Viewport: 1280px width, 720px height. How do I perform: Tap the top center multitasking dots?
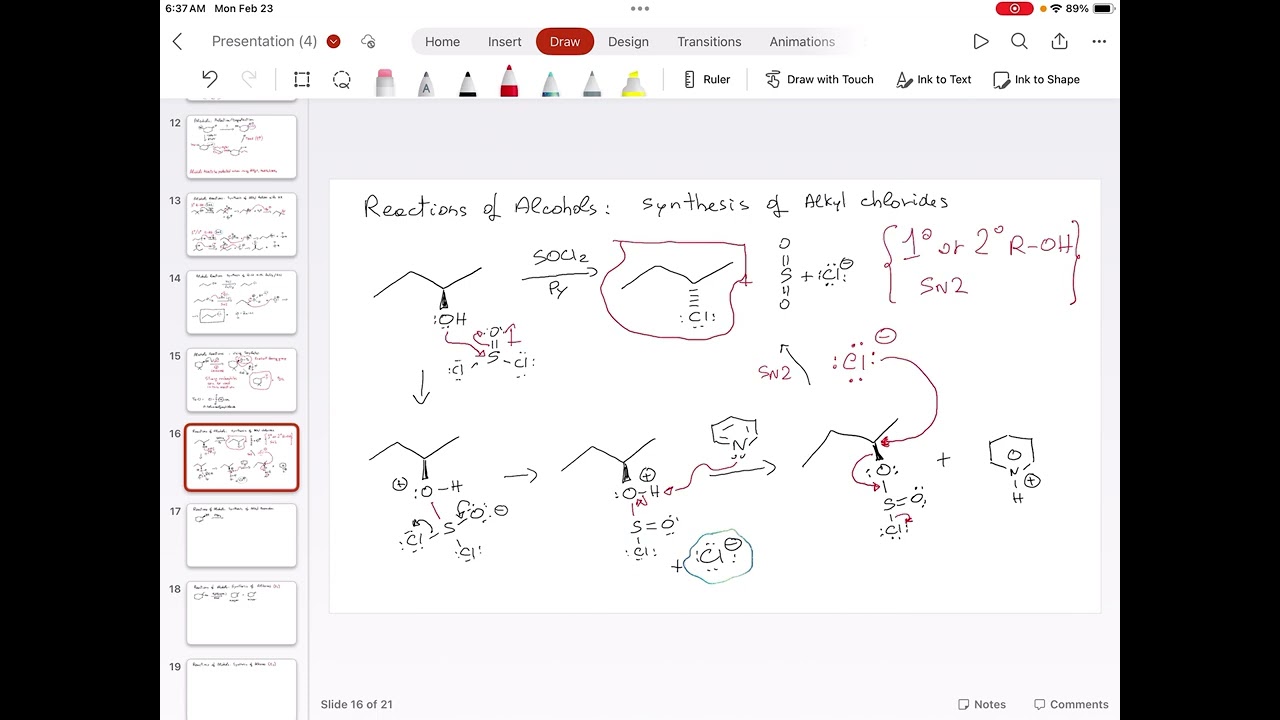pyautogui.click(x=640, y=9)
